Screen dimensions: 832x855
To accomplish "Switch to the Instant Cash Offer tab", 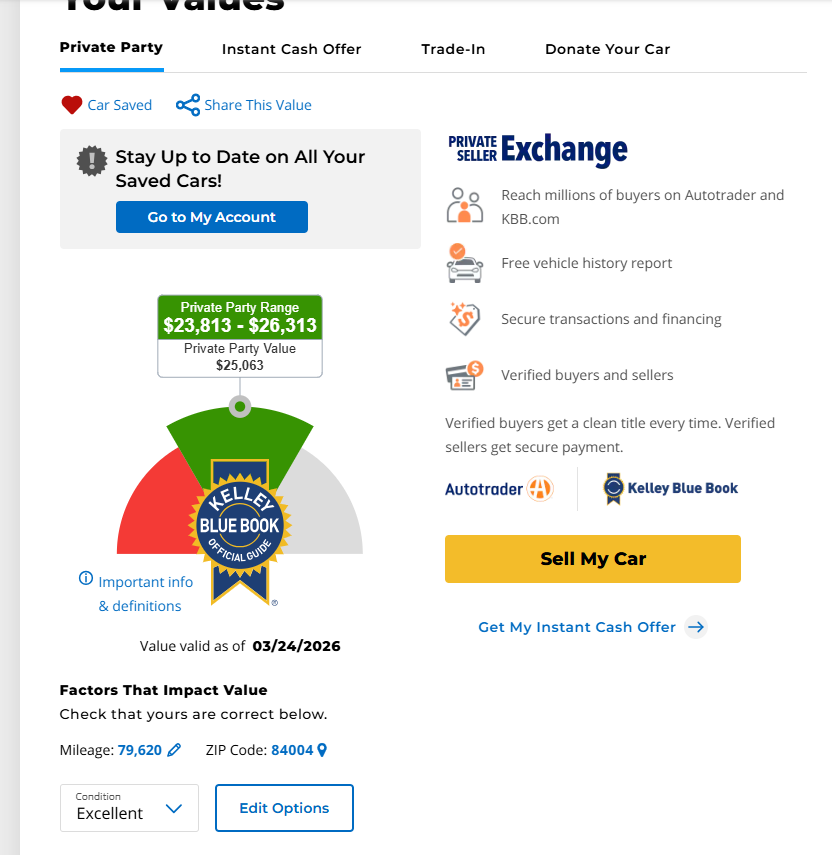I will pos(291,49).
